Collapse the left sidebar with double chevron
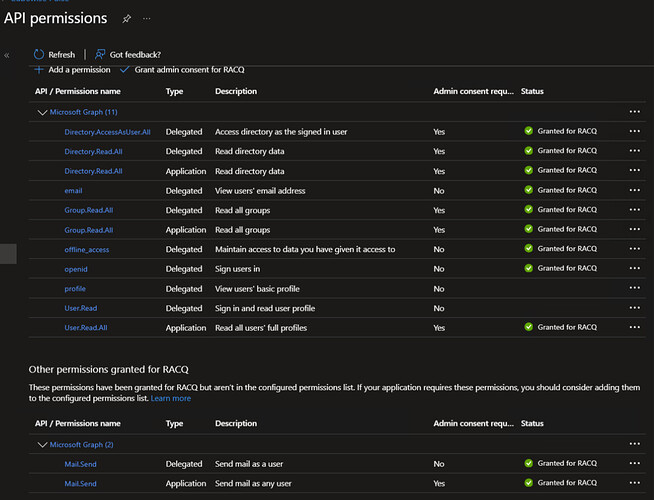 click(8, 55)
